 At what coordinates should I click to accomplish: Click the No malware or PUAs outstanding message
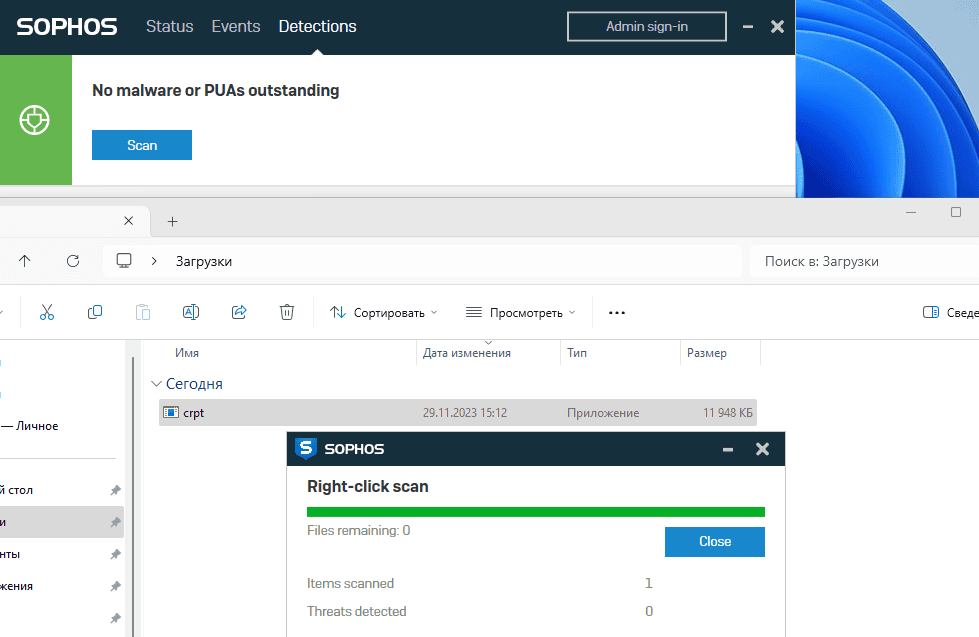215,91
